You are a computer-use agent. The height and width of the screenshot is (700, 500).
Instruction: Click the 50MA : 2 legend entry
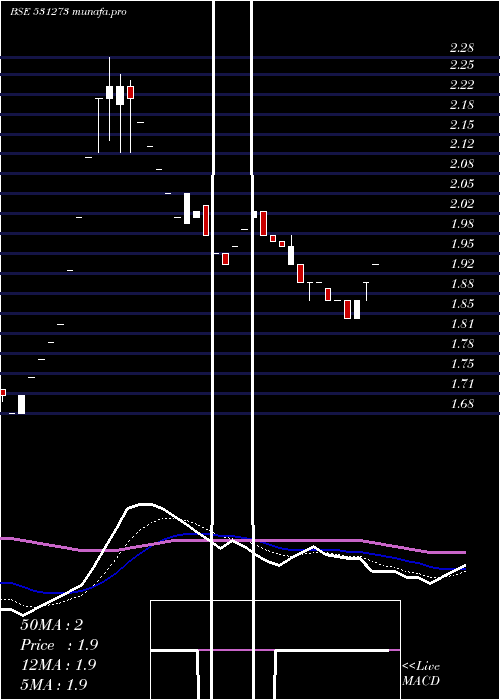tap(52, 625)
